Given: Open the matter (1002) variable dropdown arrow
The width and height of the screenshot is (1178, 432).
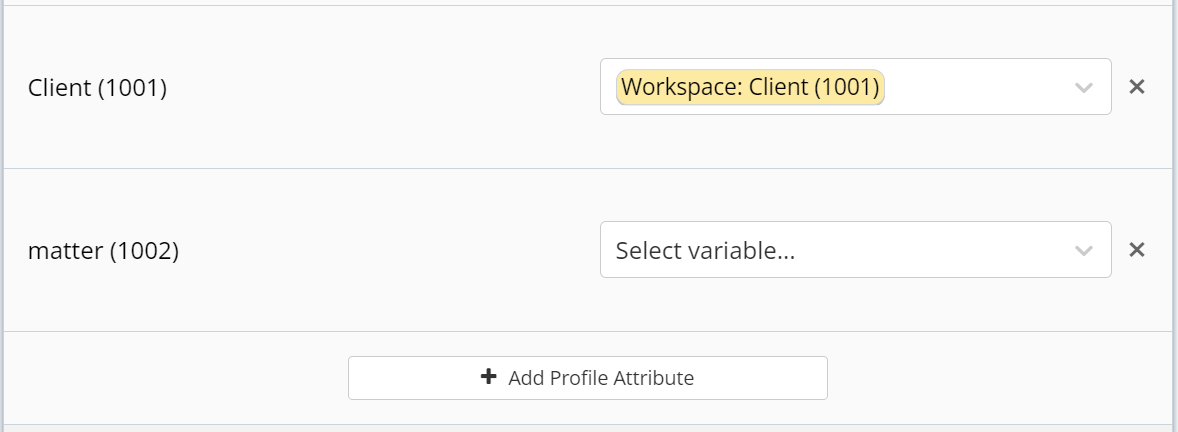Looking at the screenshot, I should [x=1083, y=250].
